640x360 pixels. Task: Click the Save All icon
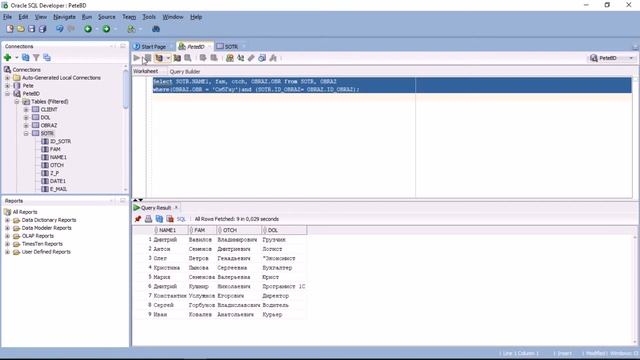coord(42,29)
